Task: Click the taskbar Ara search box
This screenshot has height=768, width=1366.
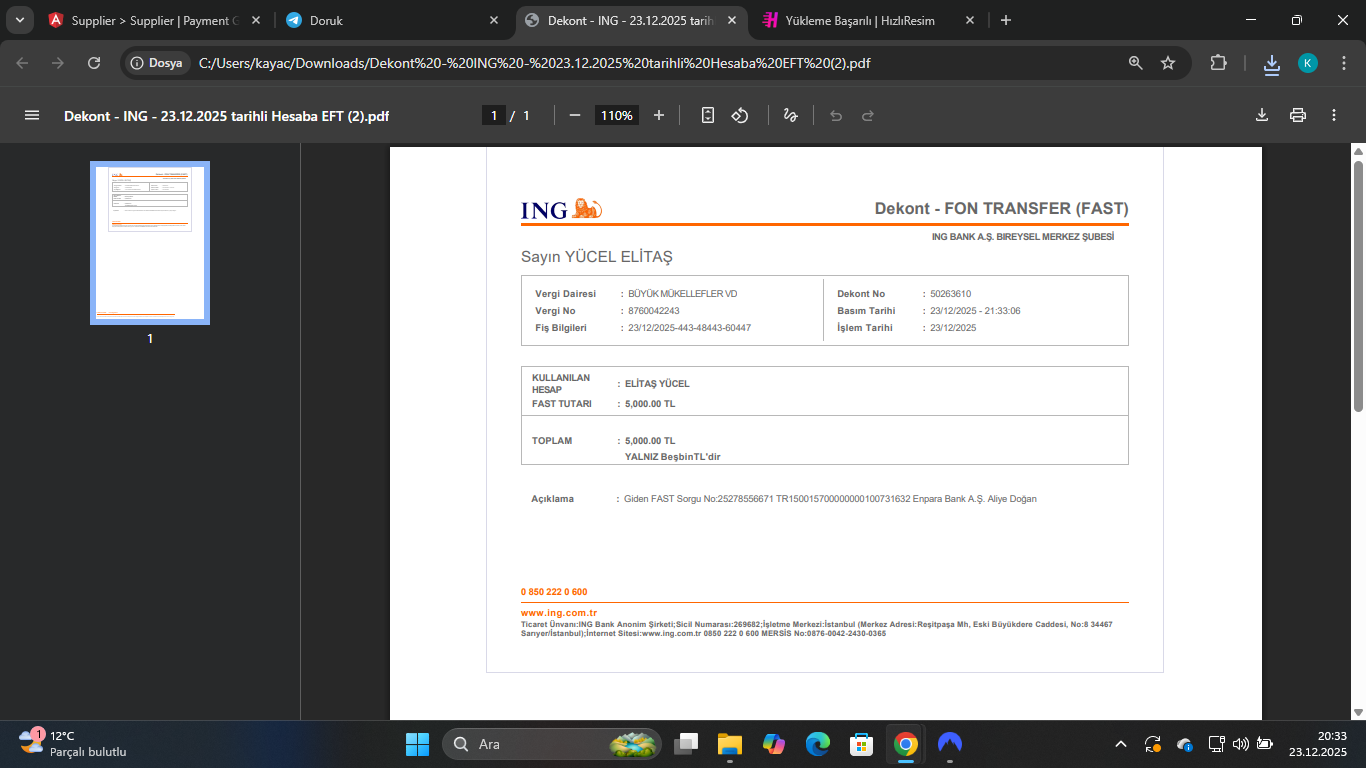Action: click(x=552, y=744)
